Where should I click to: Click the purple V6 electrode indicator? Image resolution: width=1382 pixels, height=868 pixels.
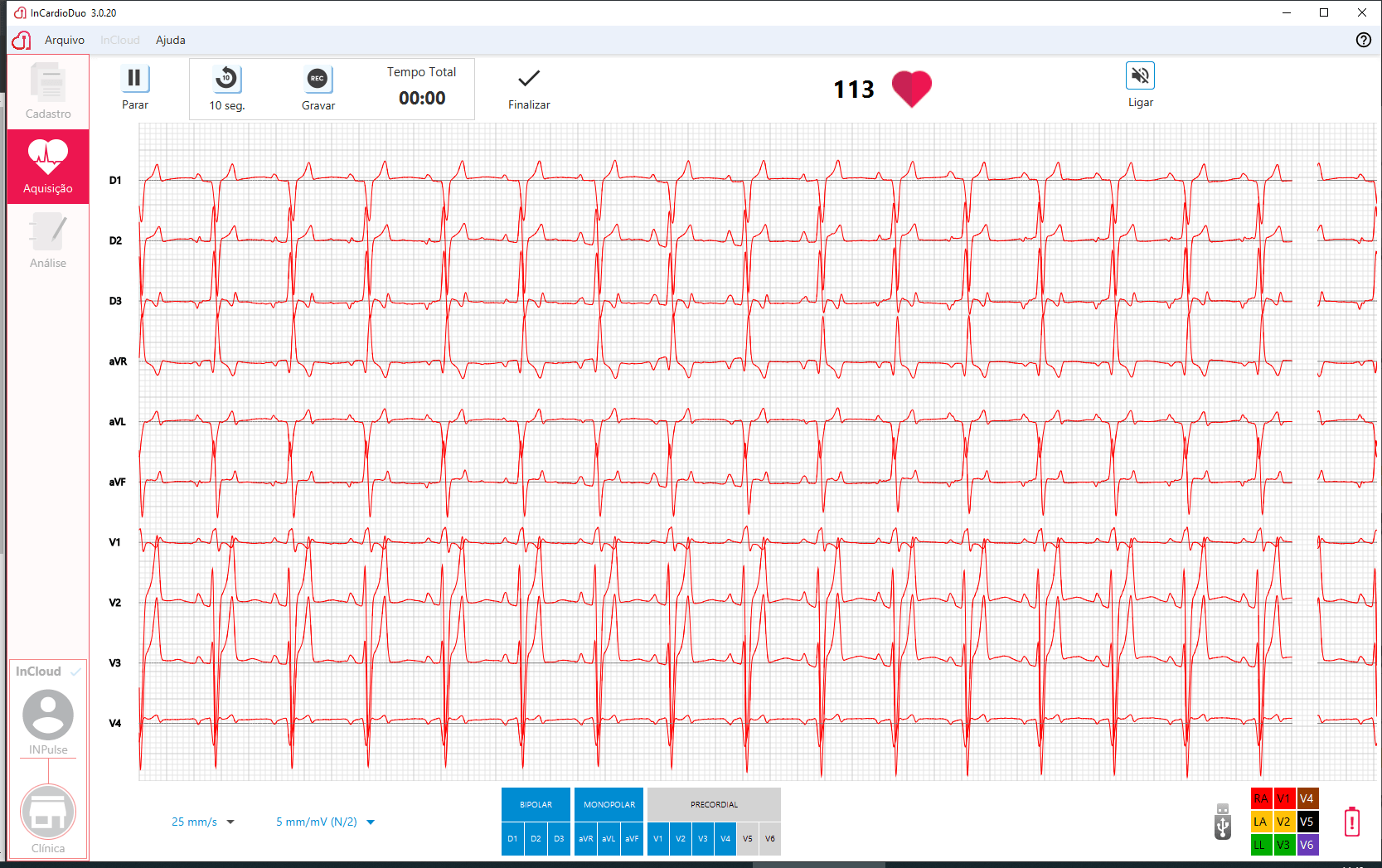pos(1307,845)
